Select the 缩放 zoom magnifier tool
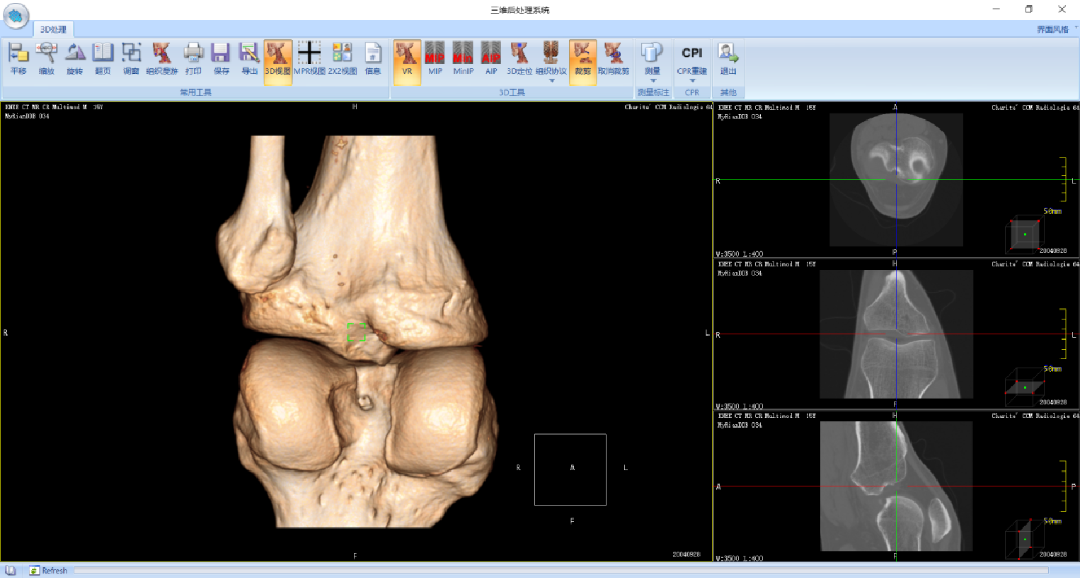 pyautogui.click(x=46, y=59)
